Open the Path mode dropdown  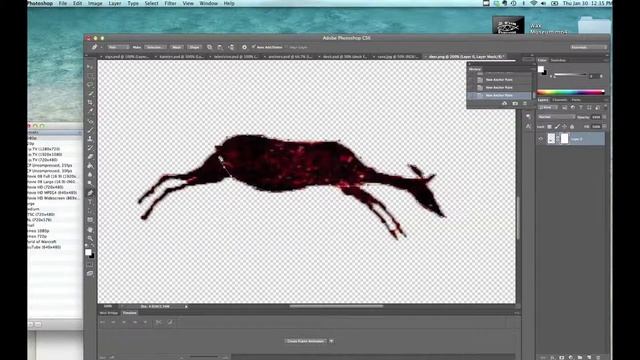[x=118, y=47]
